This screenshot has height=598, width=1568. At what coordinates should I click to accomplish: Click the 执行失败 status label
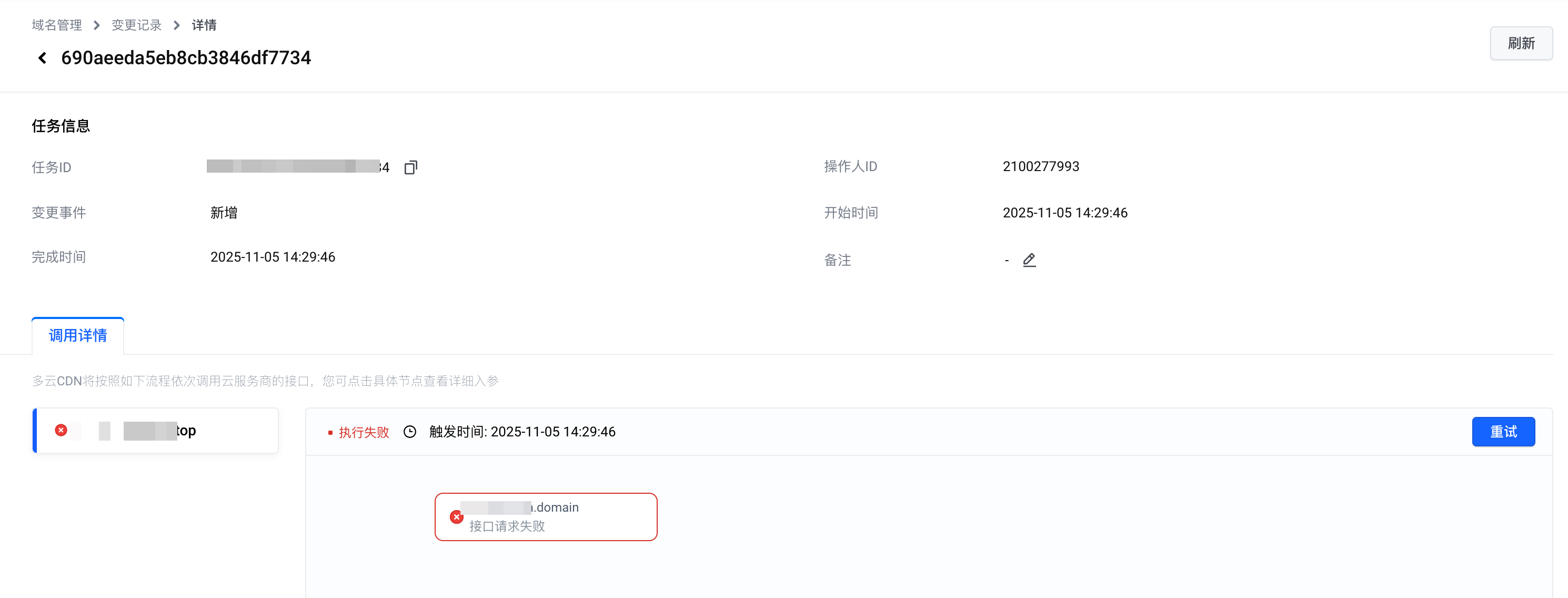click(x=364, y=432)
